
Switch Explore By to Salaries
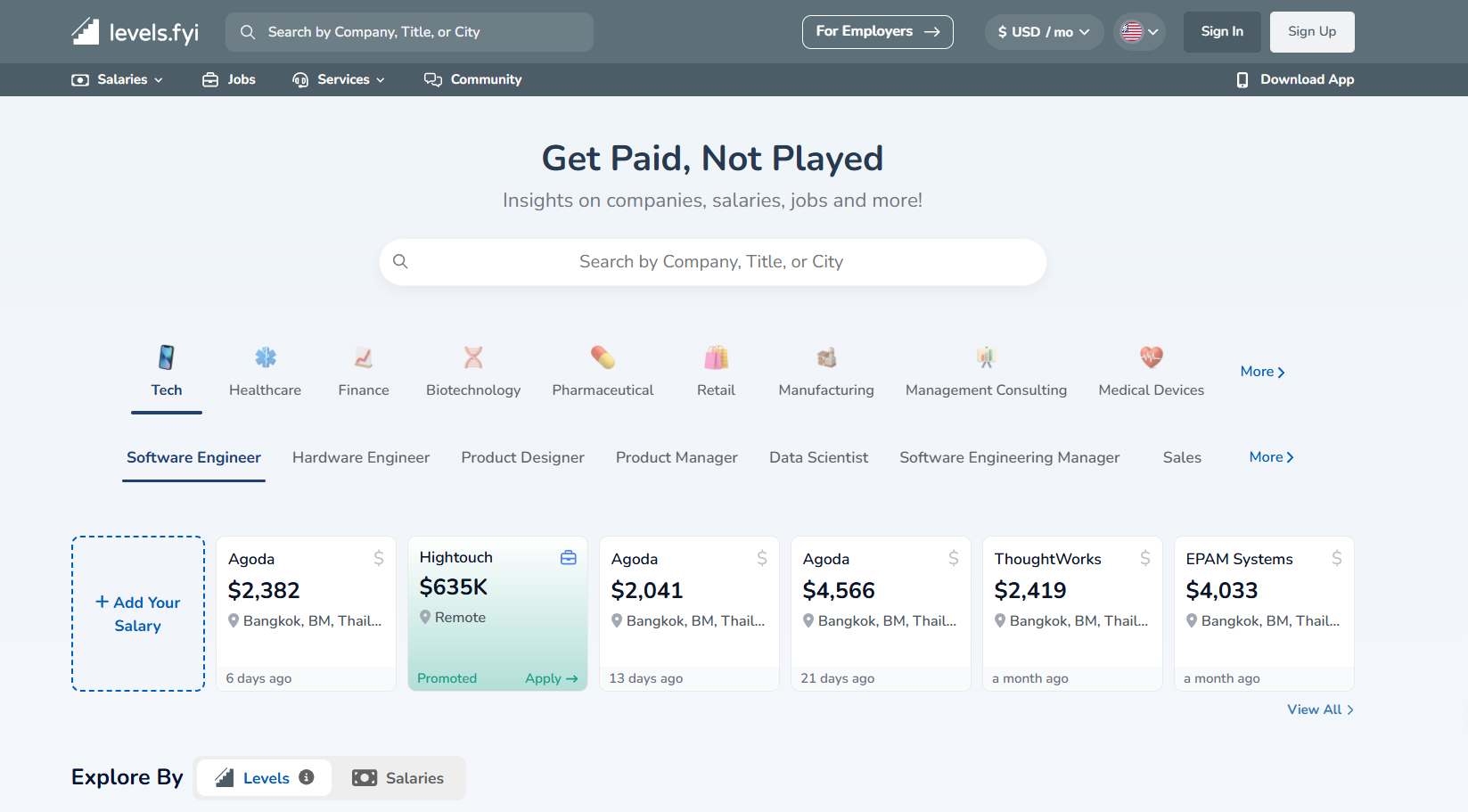click(x=398, y=778)
